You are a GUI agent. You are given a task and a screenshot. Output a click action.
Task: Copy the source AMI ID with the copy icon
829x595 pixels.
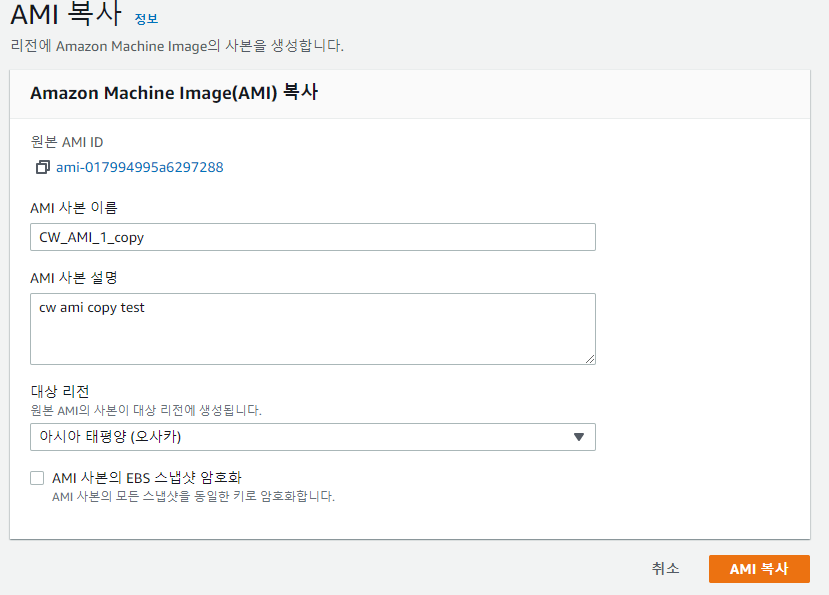[43, 167]
